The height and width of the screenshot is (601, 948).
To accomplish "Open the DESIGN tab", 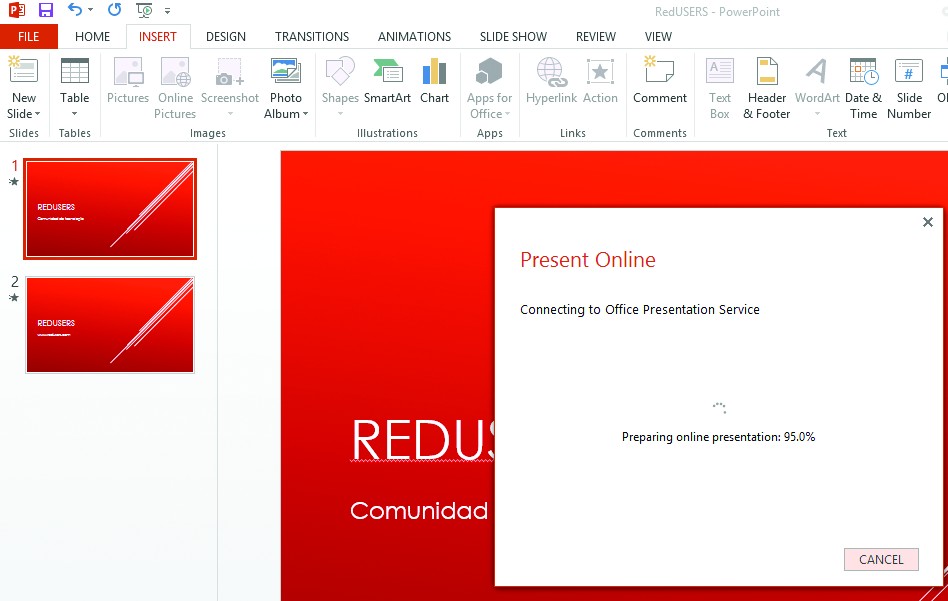I will click(x=226, y=37).
